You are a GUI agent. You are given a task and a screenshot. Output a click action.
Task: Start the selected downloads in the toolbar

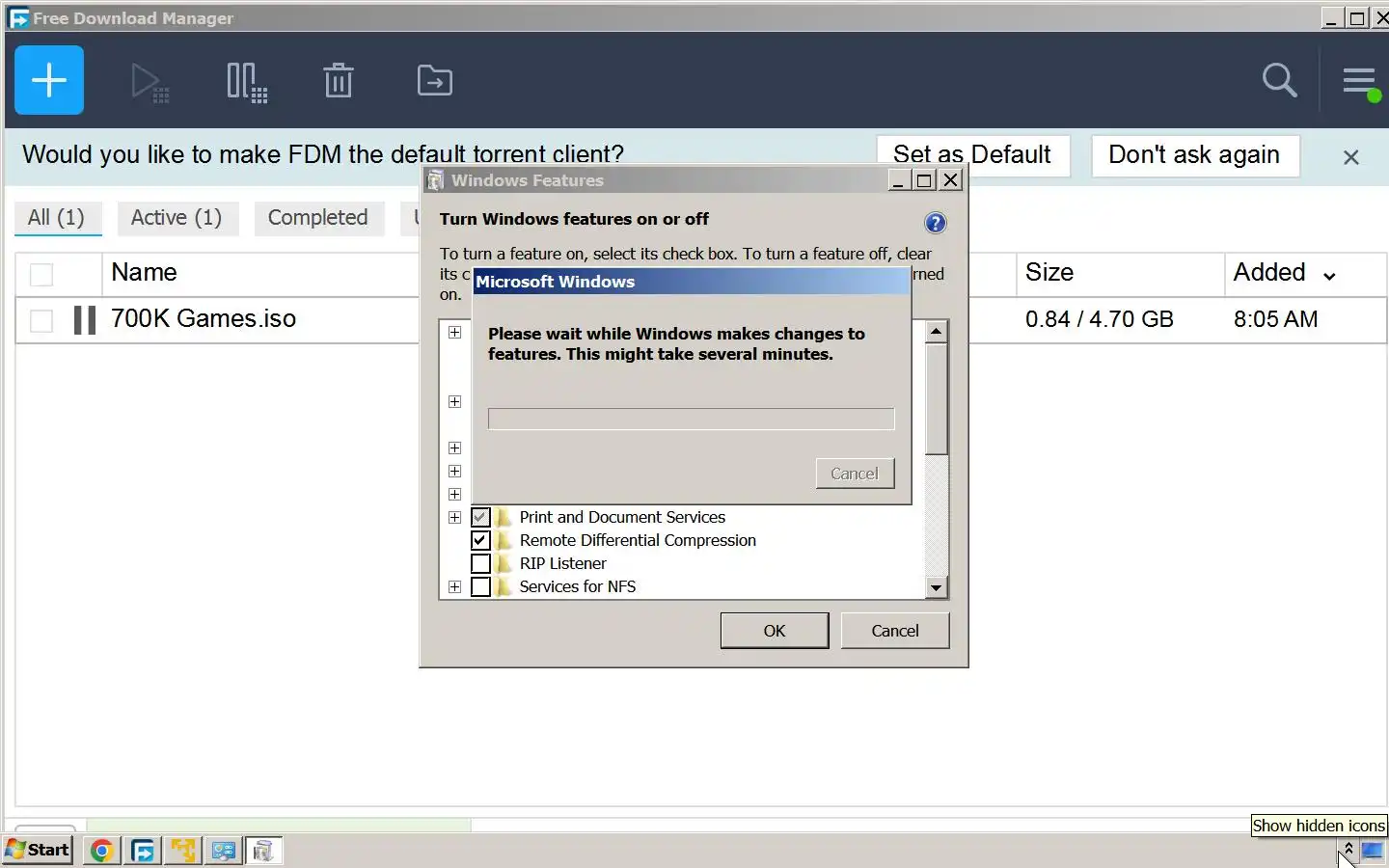coord(150,82)
